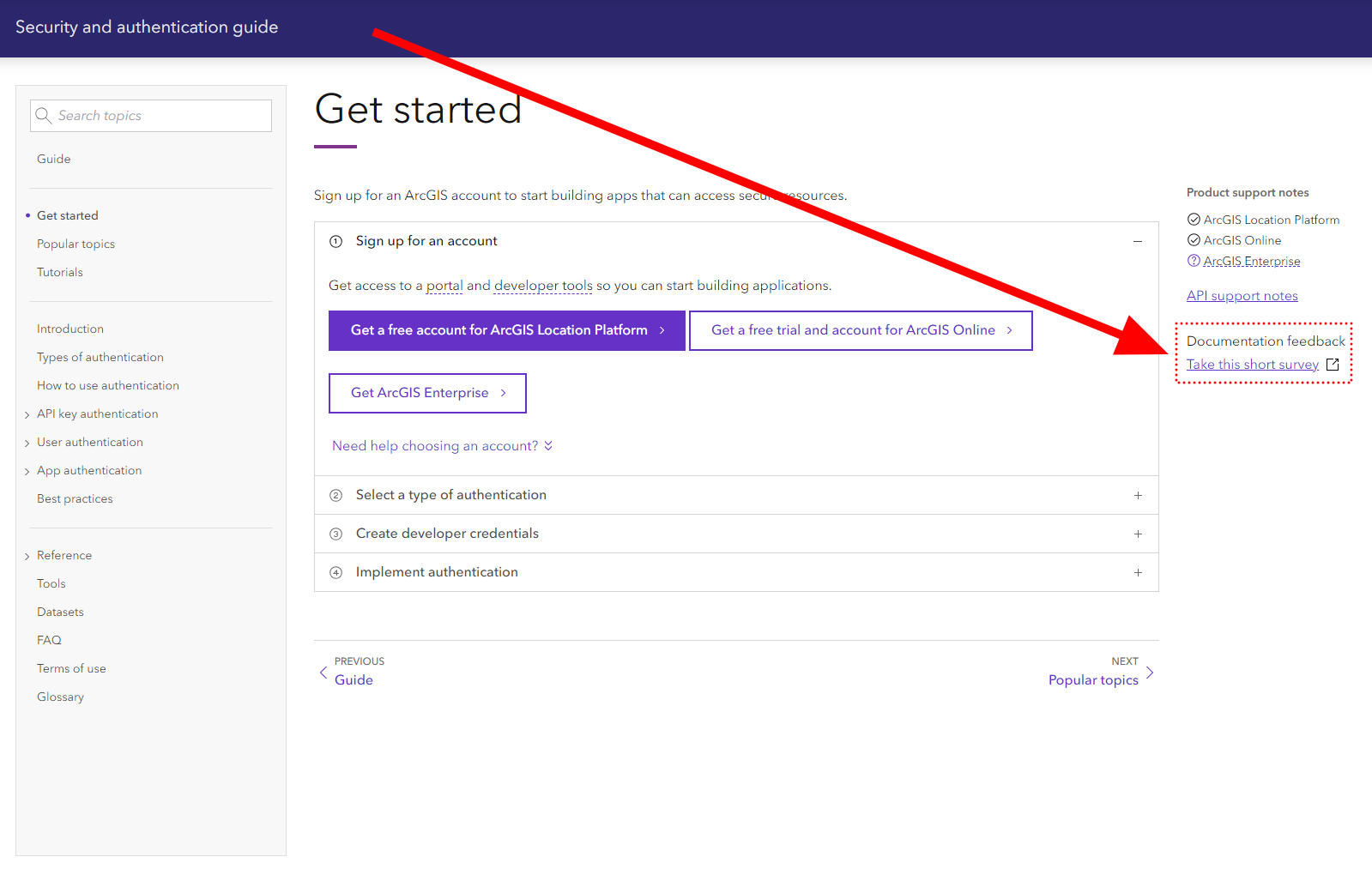Open Types of authentication page
This screenshot has height=869, width=1372.
[x=100, y=357]
